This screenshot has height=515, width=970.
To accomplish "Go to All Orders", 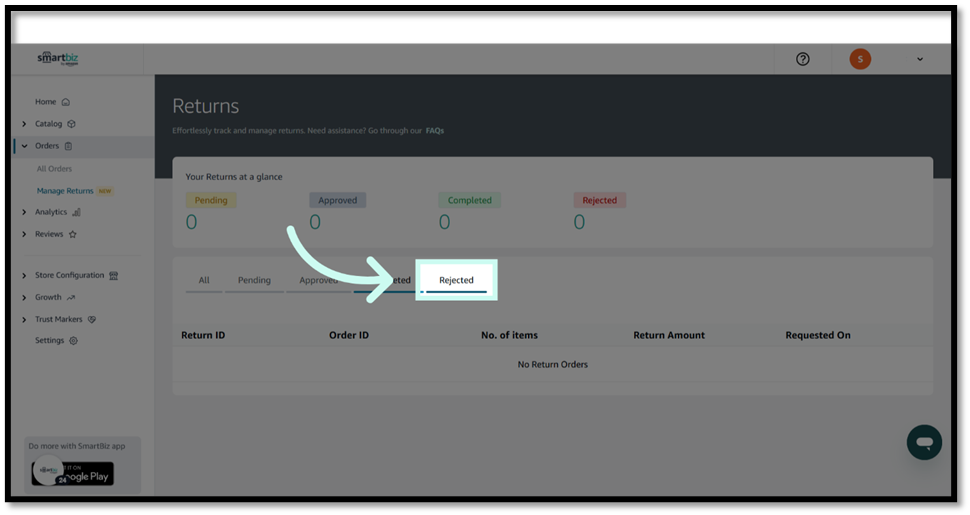I will pos(54,169).
